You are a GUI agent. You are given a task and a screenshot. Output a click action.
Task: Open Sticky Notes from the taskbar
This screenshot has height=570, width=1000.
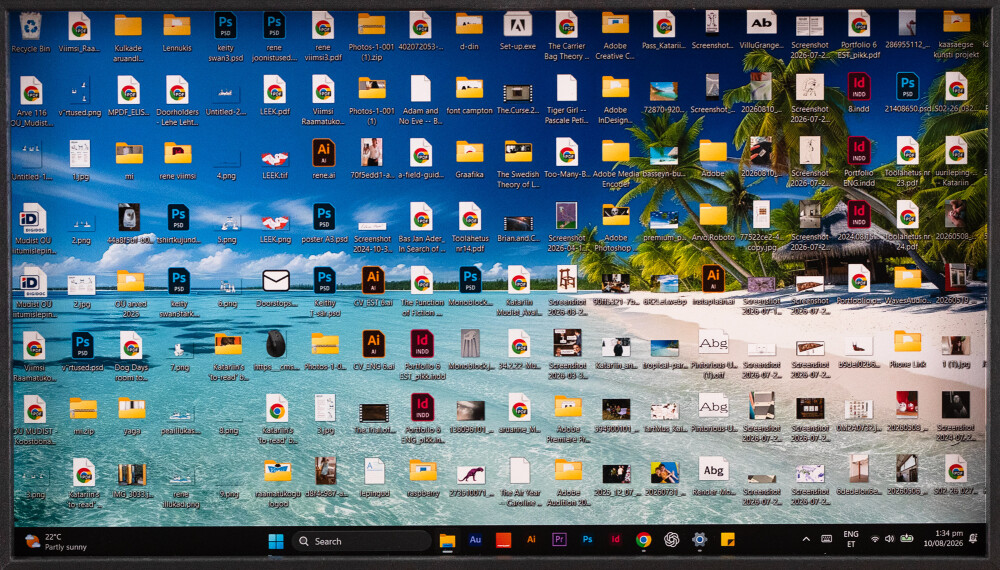coord(727,539)
